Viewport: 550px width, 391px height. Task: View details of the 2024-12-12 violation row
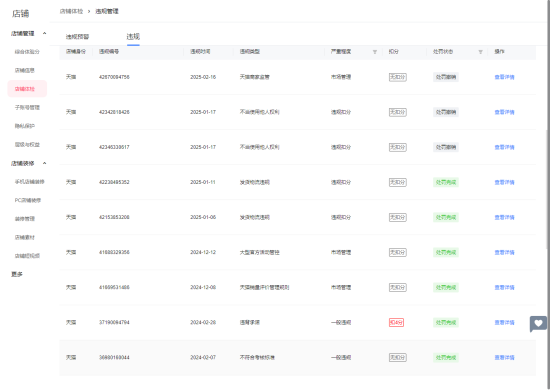pyautogui.click(x=504, y=252)
